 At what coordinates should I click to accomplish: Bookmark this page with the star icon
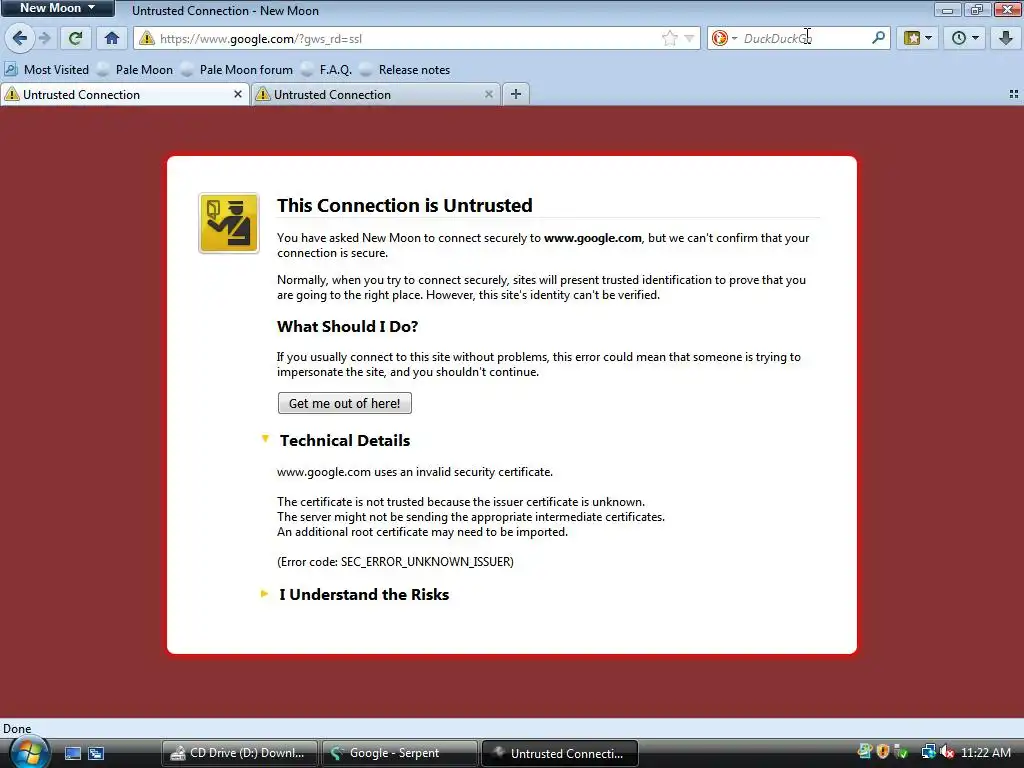click(669, 39)
